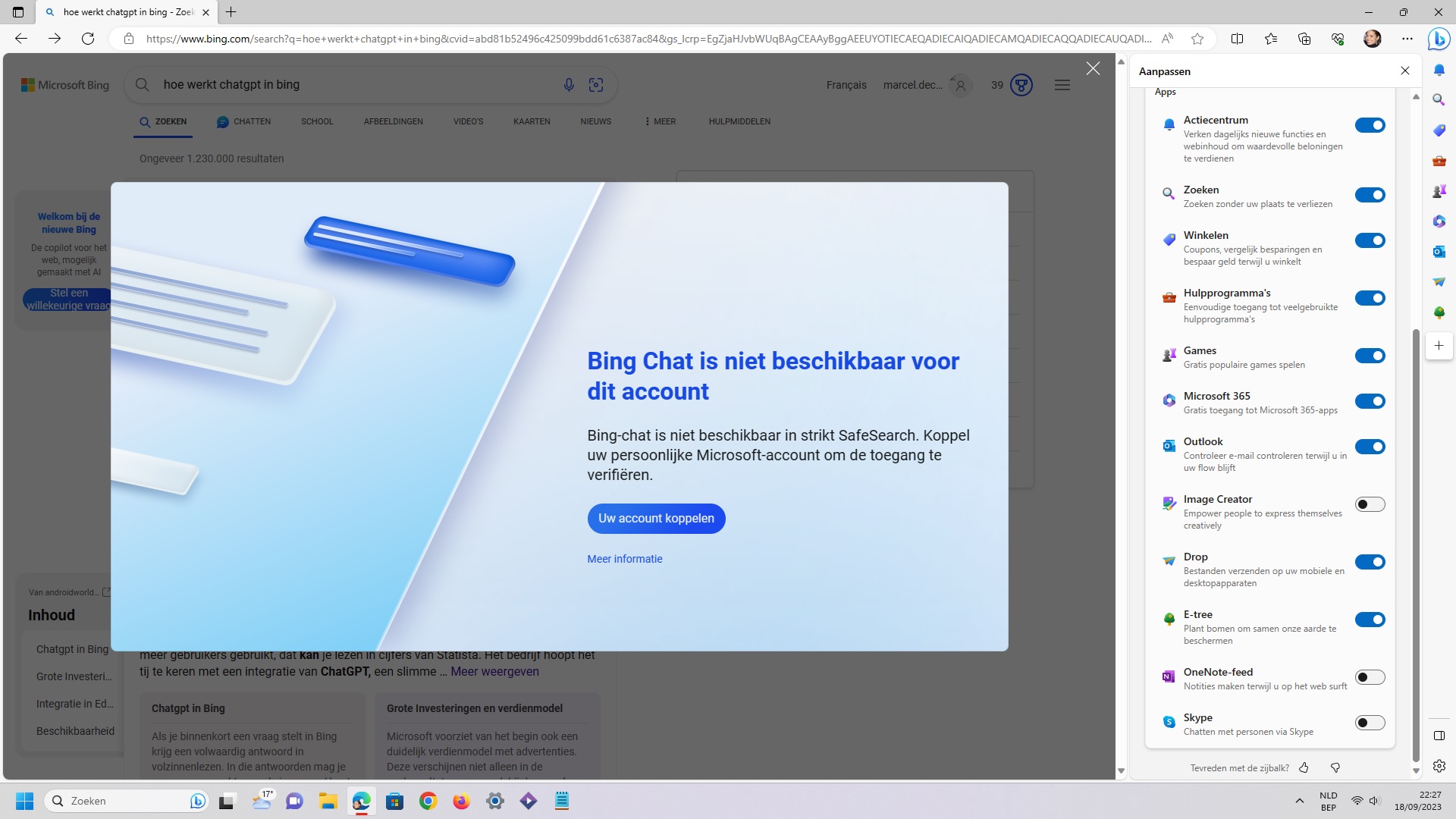The height and width of the screenshot is (819, 1456).
Task: Open sidebar settings gear icon
Action: pyautogui.click(x=1439, y=766)
